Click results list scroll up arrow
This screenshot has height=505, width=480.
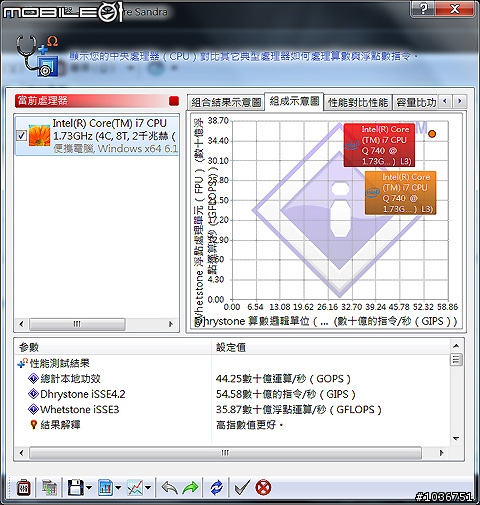456,346
